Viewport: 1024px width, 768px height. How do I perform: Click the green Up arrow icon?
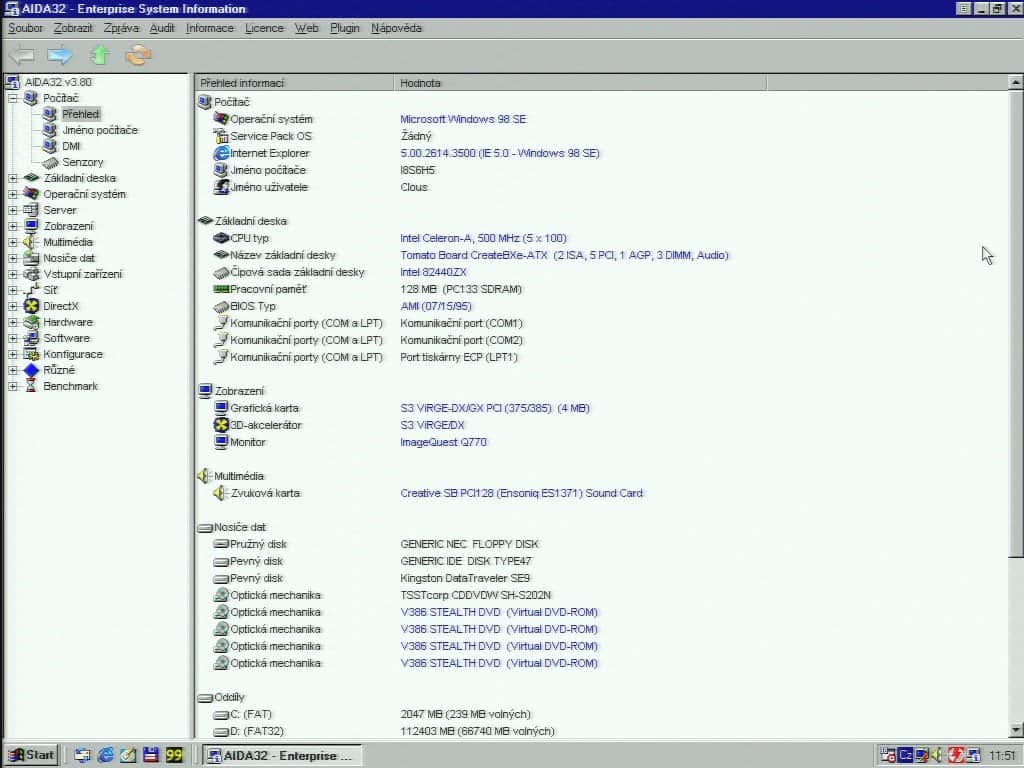pyautogui.click(x=100, y=55)
